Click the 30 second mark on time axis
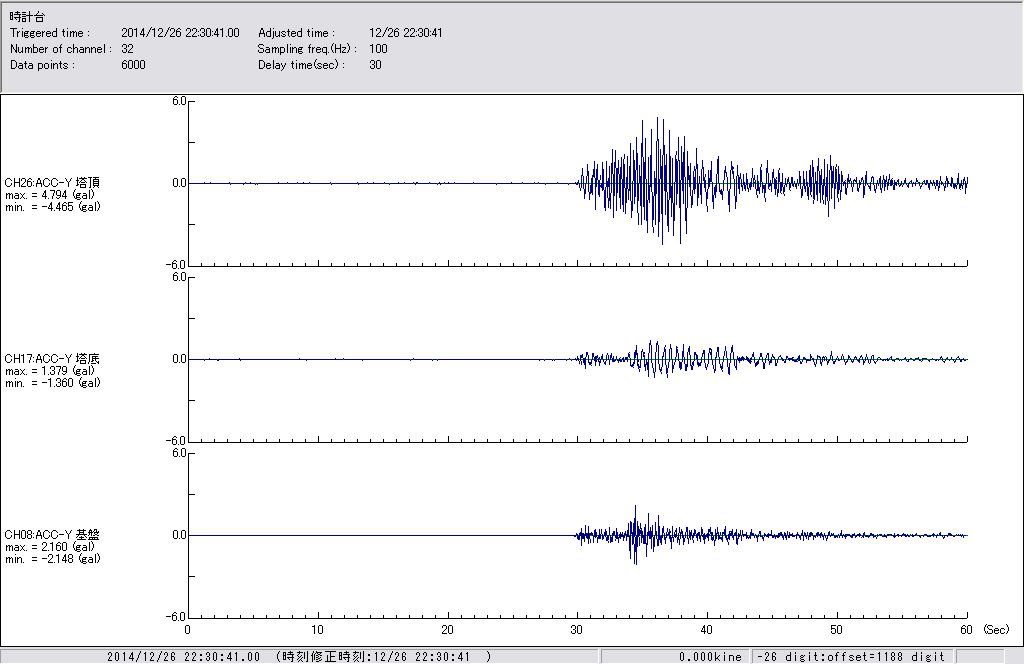The height and width of the screenshot is (664, 1024). pyautogui.click(x=577, y=630)
